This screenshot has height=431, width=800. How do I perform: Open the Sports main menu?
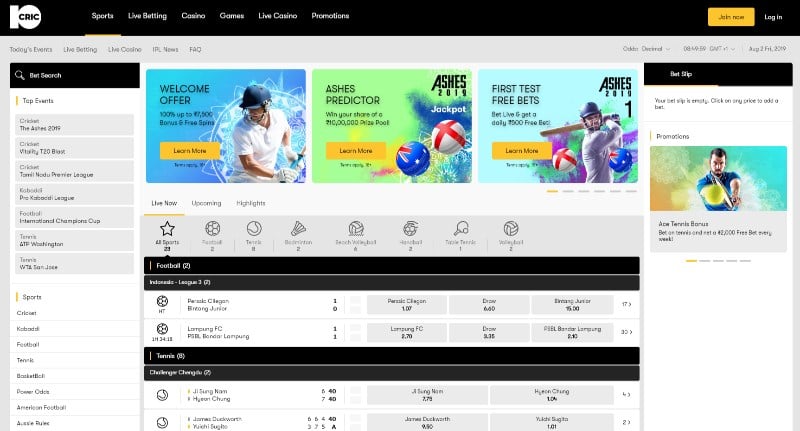point(103,16)
